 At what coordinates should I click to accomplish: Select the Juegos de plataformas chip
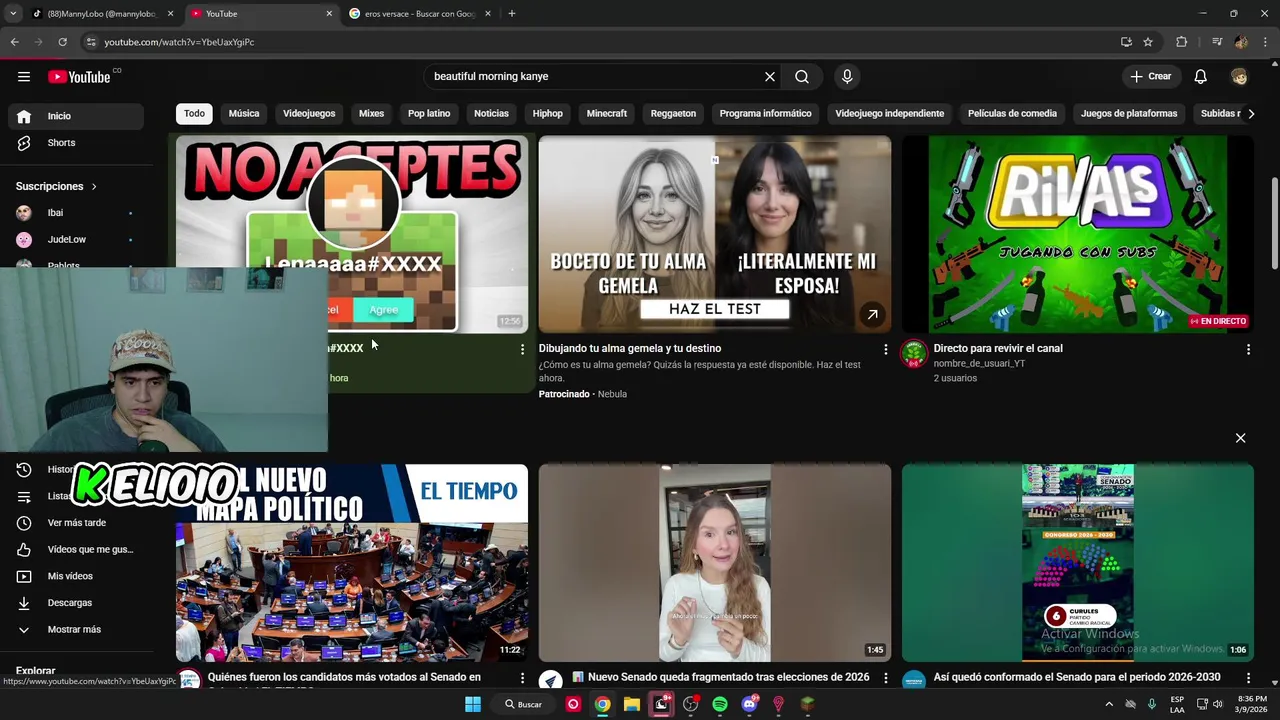coord(1129,113)
